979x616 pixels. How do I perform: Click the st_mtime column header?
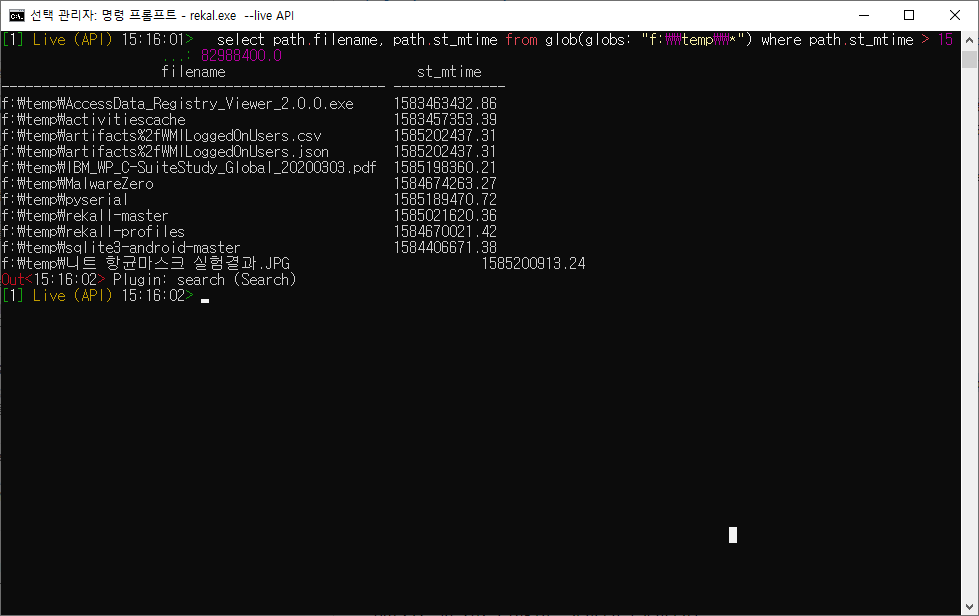click(449, 72)
